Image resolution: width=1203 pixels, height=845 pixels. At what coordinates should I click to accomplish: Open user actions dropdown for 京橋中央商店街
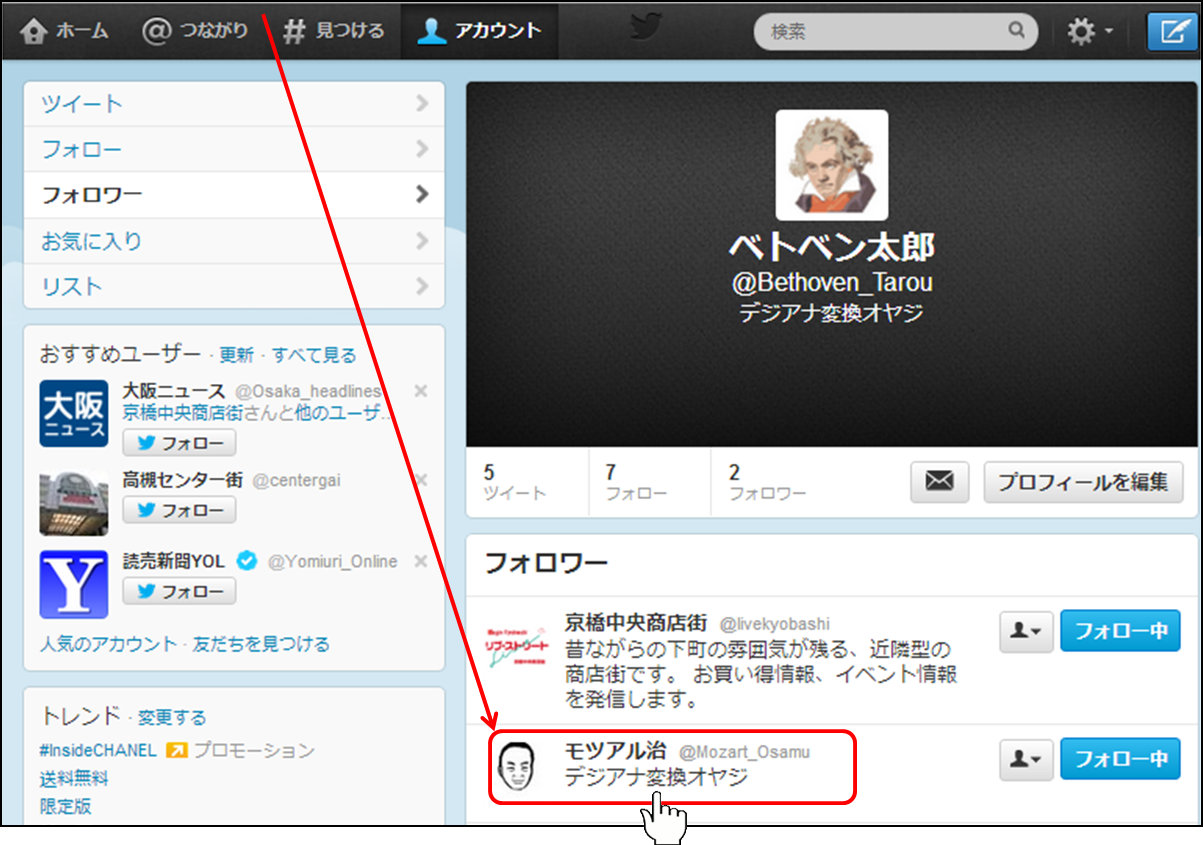(x=1026, y=631)
